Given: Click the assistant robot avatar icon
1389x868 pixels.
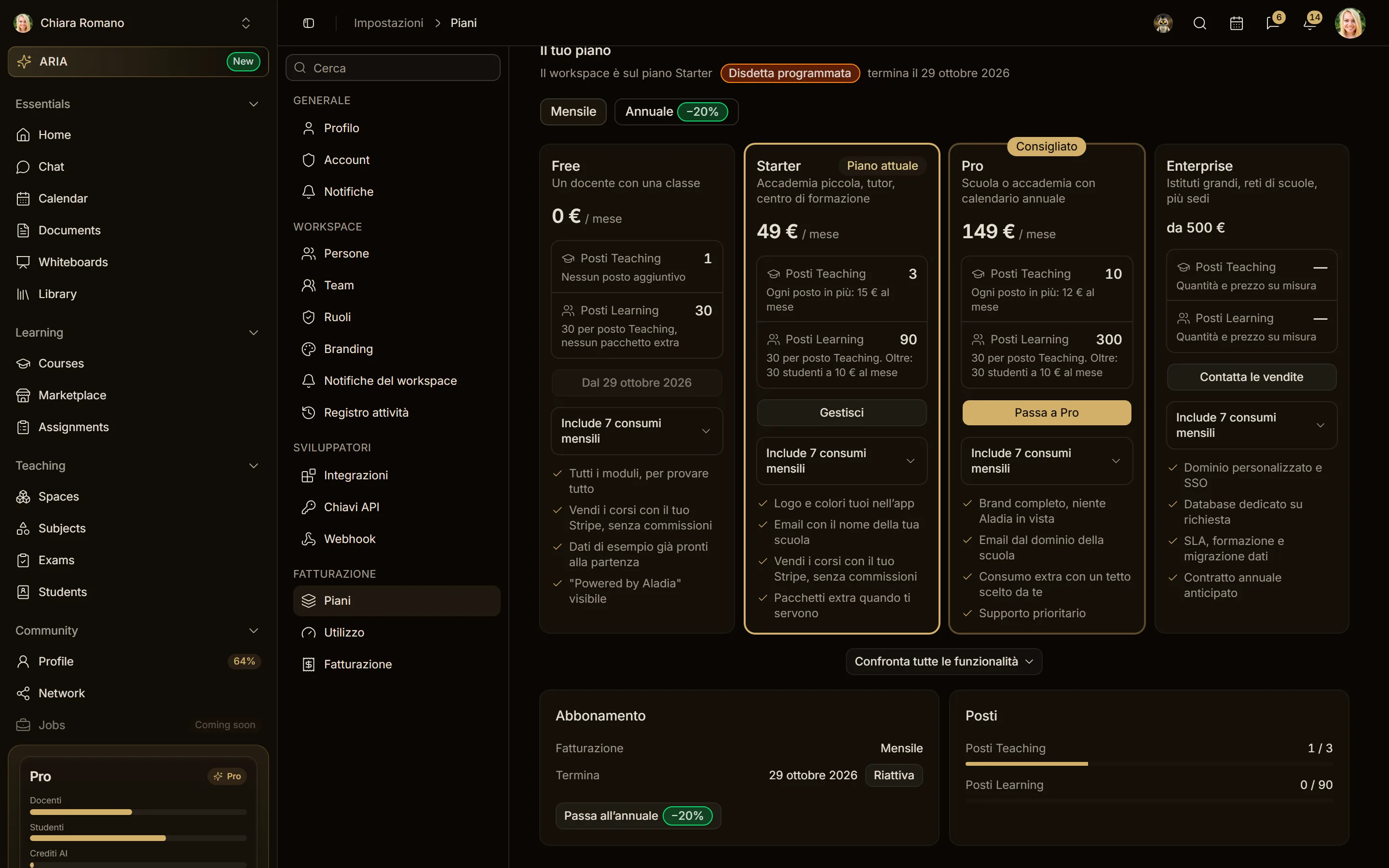Looking at the screenshot, I should [1163, 23].
